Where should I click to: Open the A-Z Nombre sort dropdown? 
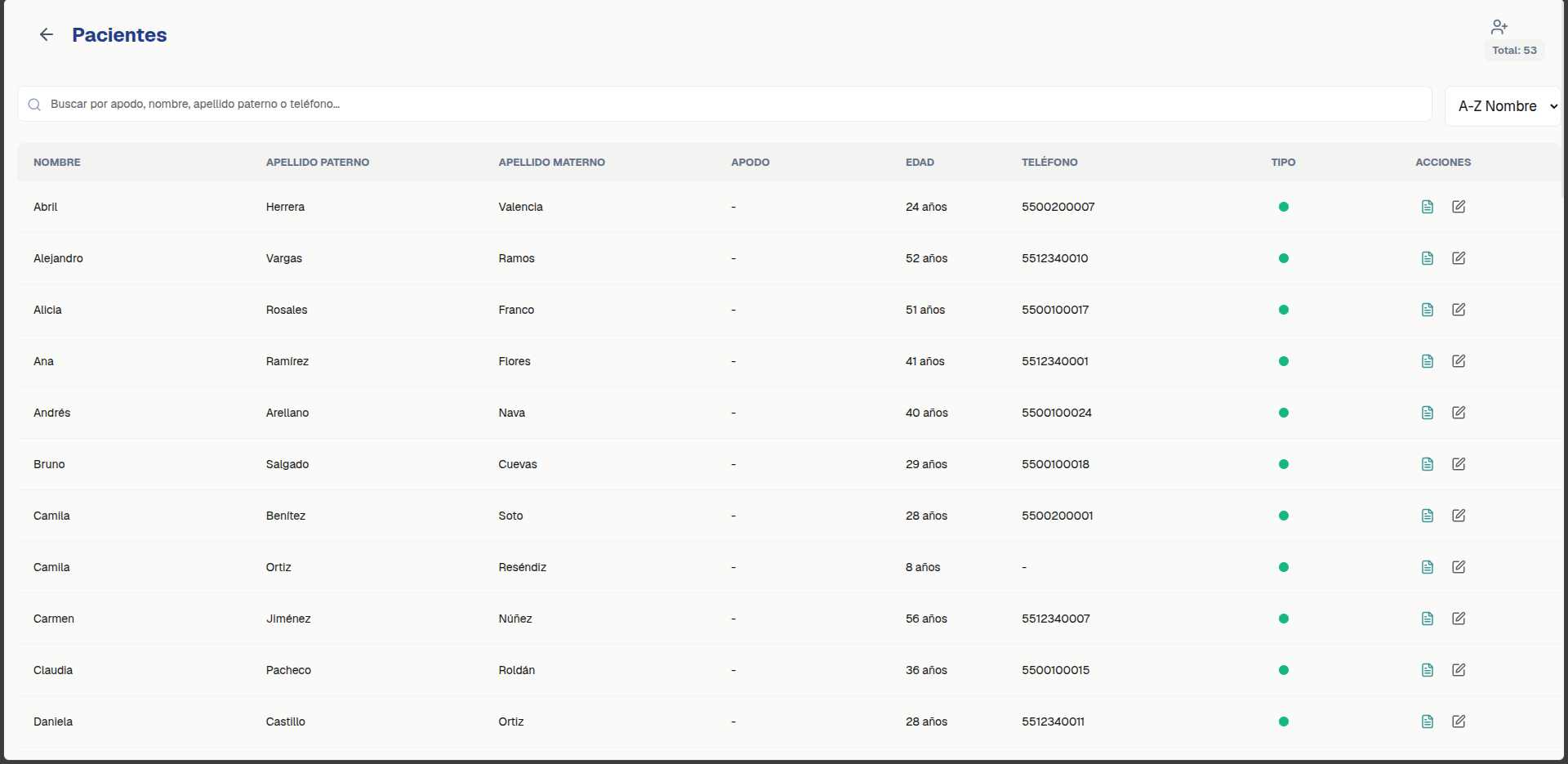(x=1503, y=106)
